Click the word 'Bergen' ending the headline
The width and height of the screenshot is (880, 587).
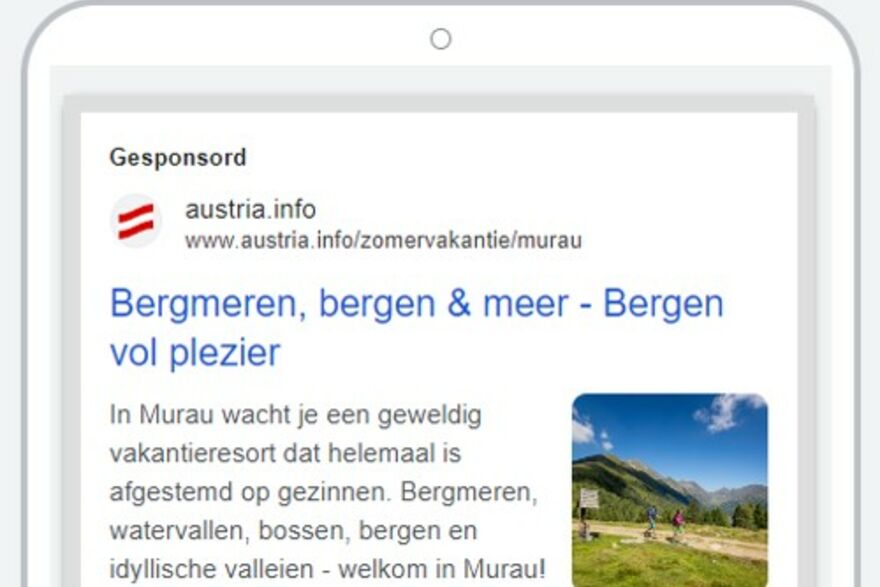[x=663, y=304]
